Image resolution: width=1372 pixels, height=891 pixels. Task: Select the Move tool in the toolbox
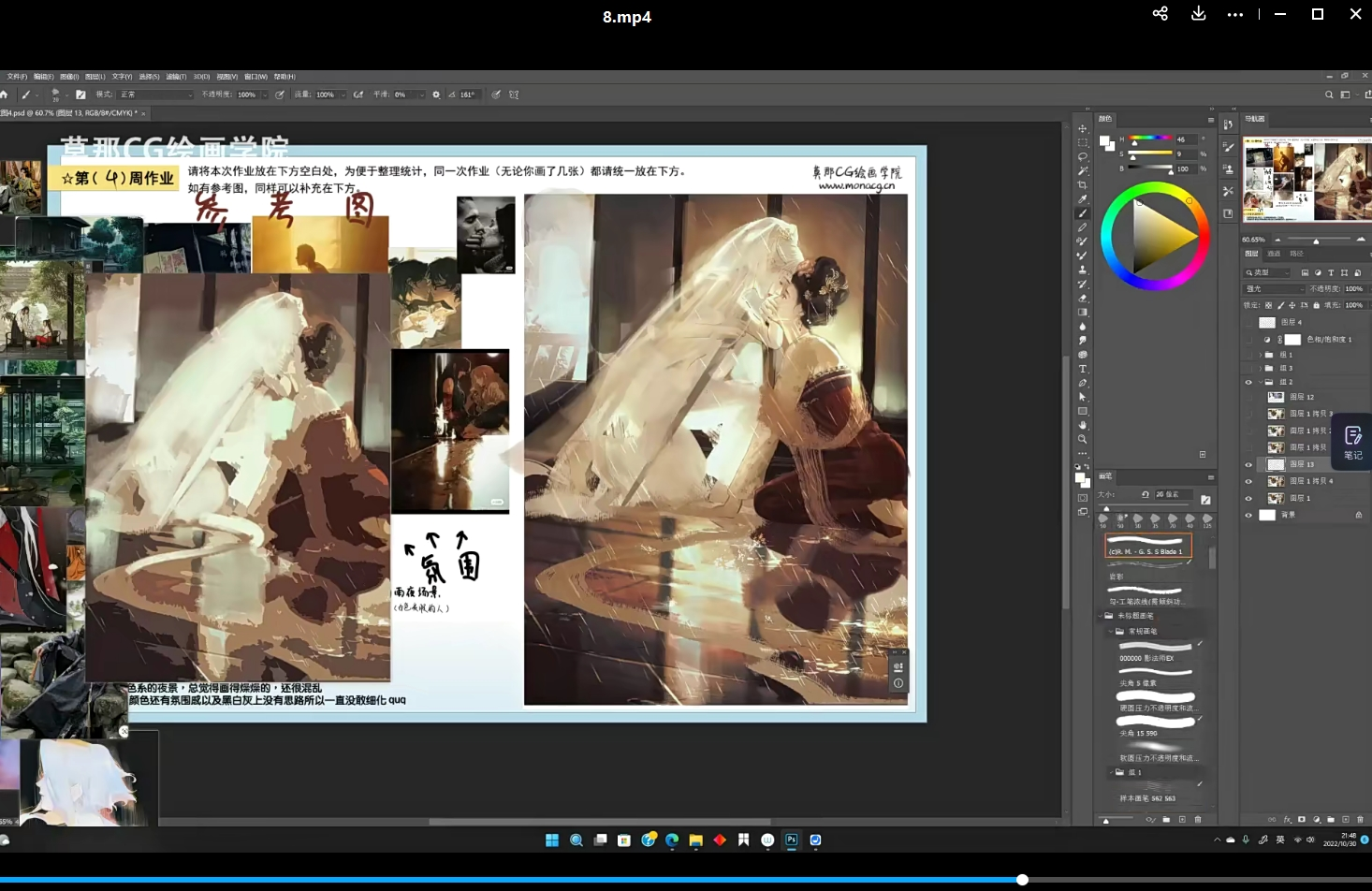(1083, 129)
